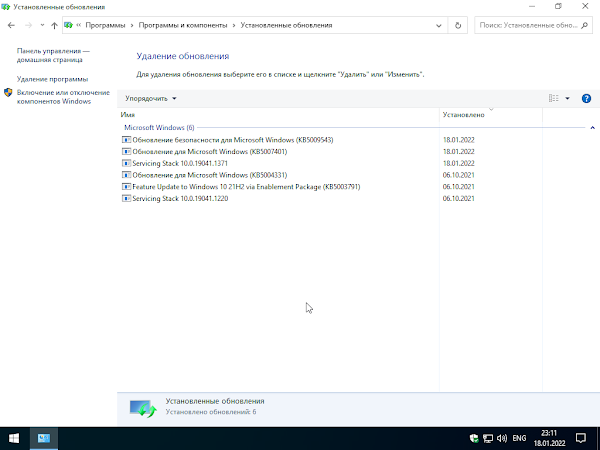The width and height of the screenshot is (600, 450).
Task: Select security update KB5009543
Action: coord(233,140)
